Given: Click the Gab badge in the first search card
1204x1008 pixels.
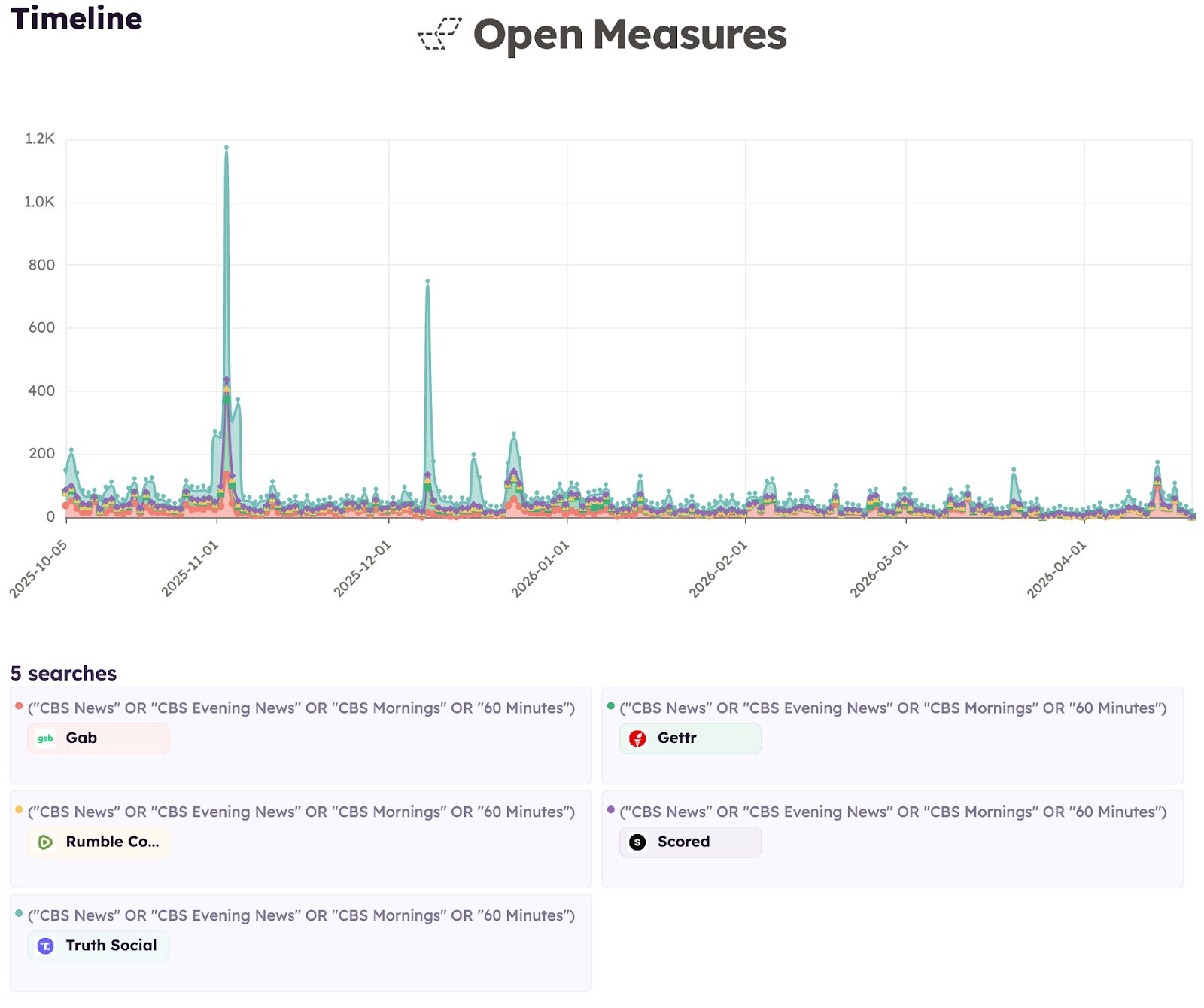Looking at the screenshot, I should tap(98, 738).
